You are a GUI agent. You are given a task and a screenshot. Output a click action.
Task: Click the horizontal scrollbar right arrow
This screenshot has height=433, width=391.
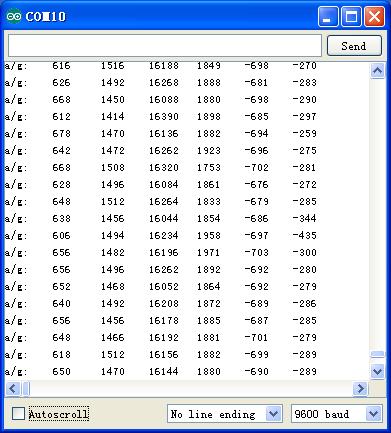(360, 388)
